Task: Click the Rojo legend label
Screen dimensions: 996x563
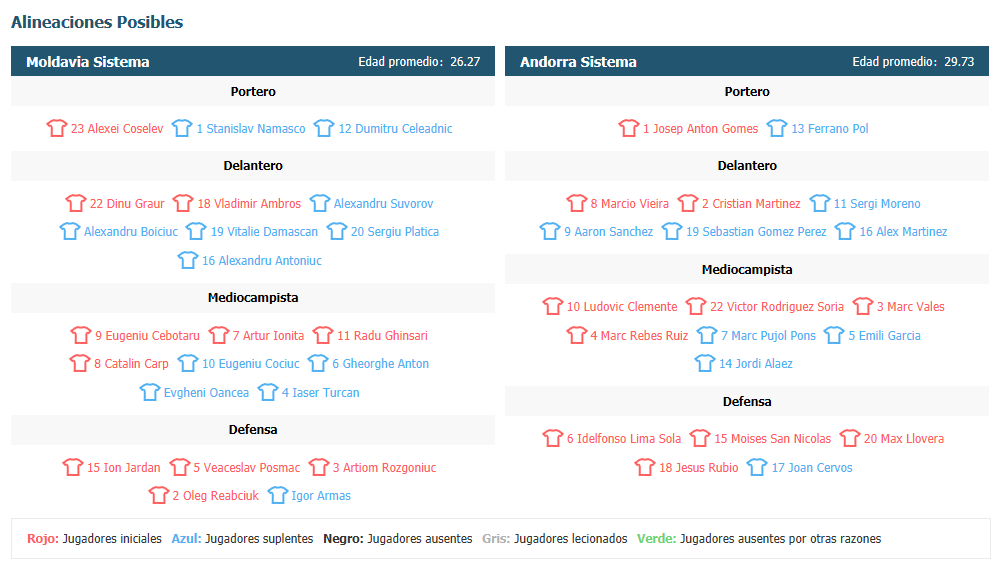Action: coord(43,539)
